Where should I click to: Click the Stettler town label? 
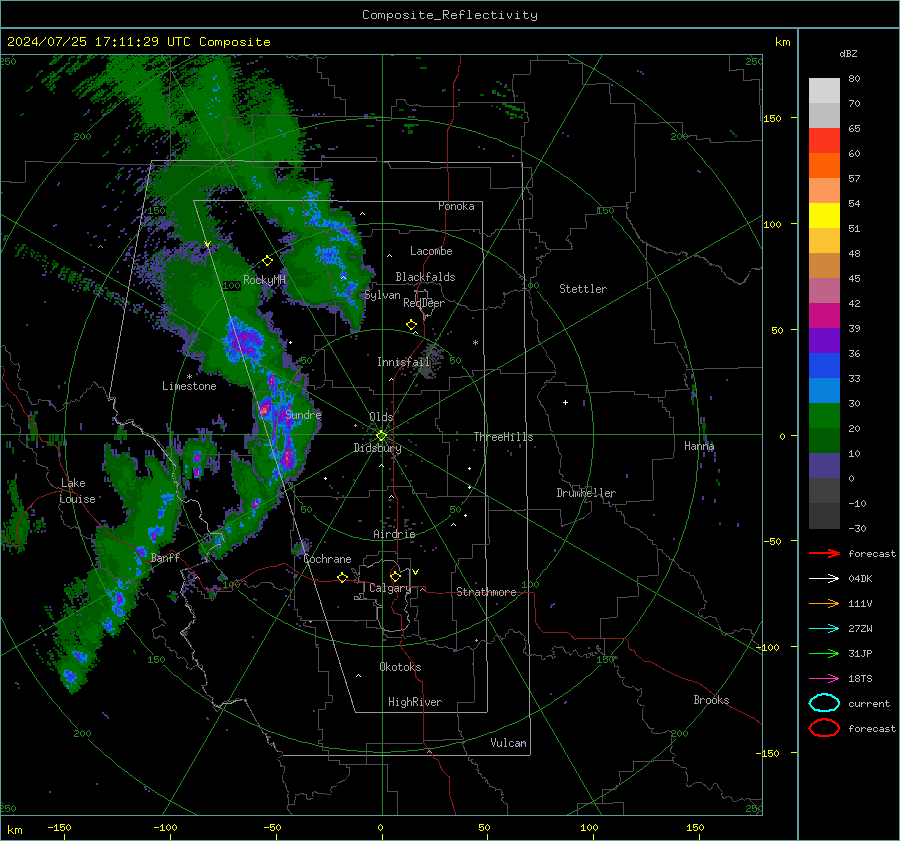583,289
